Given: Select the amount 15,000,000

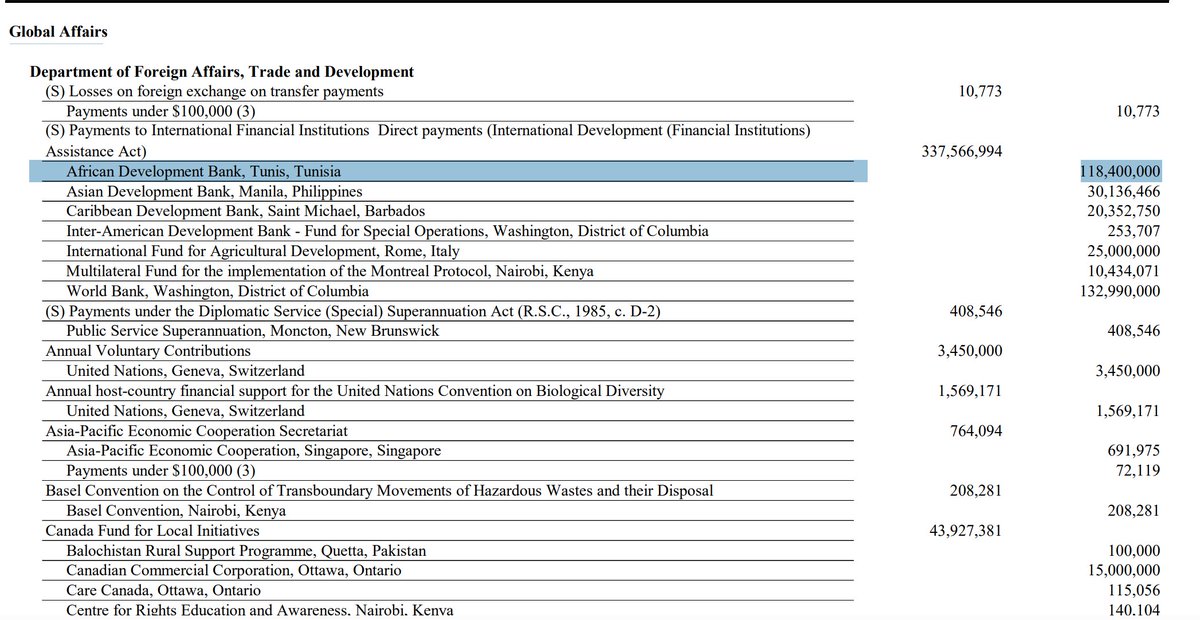Looking at the screenshot, I should 1124,570.
